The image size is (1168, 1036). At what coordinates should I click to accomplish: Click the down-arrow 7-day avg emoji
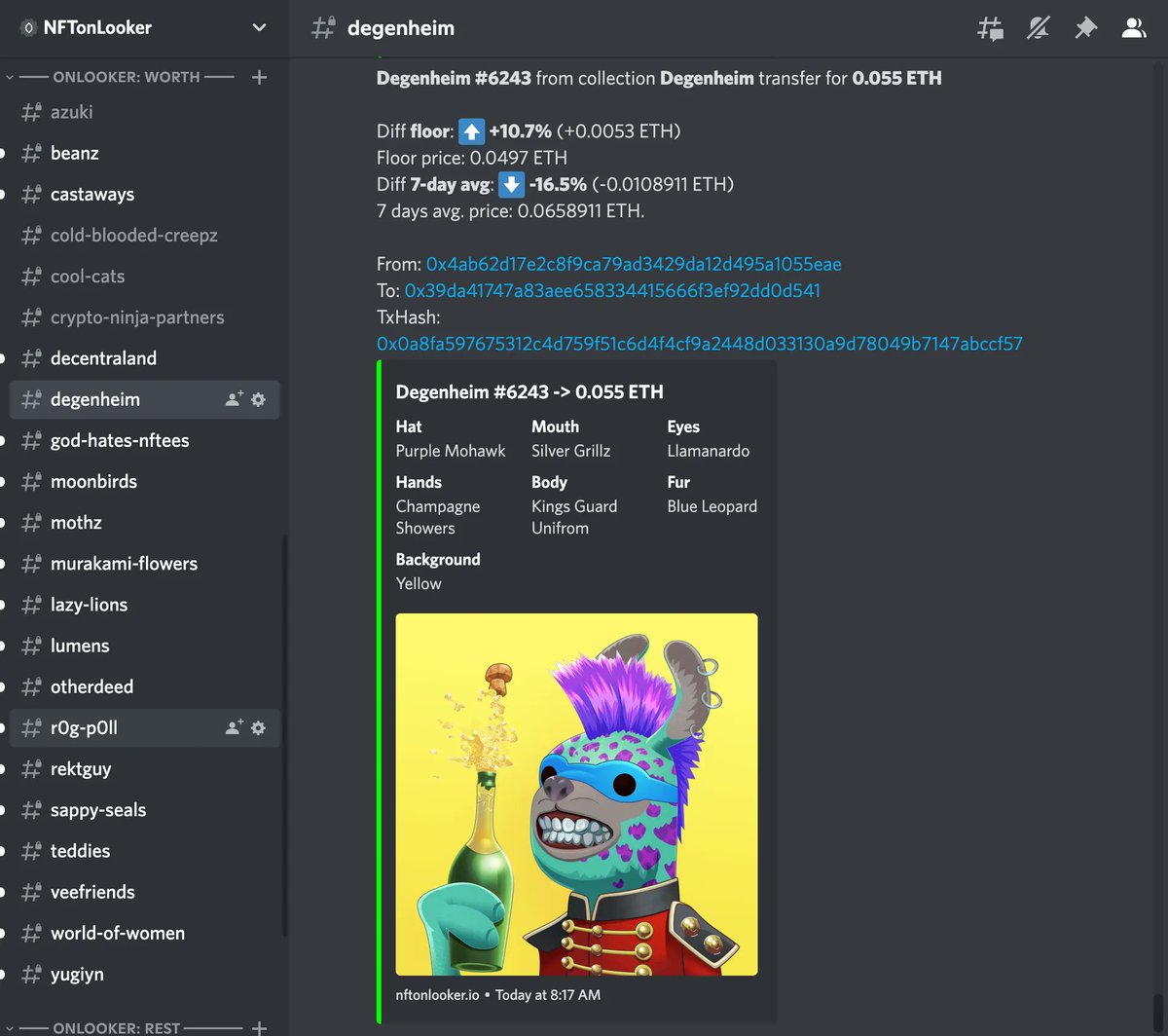(x=511, y=184)
